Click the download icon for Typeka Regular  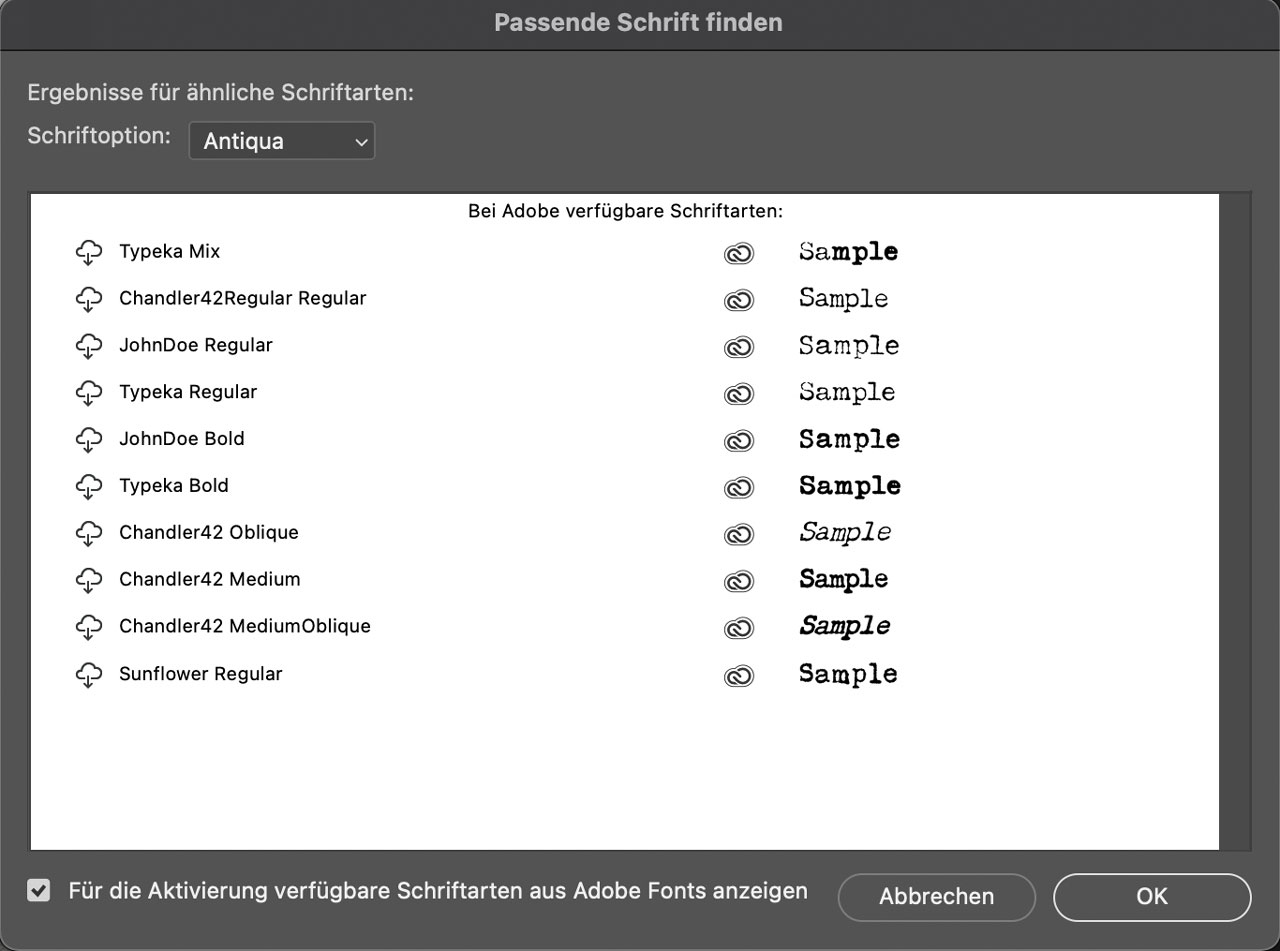[x=89, y=394]
